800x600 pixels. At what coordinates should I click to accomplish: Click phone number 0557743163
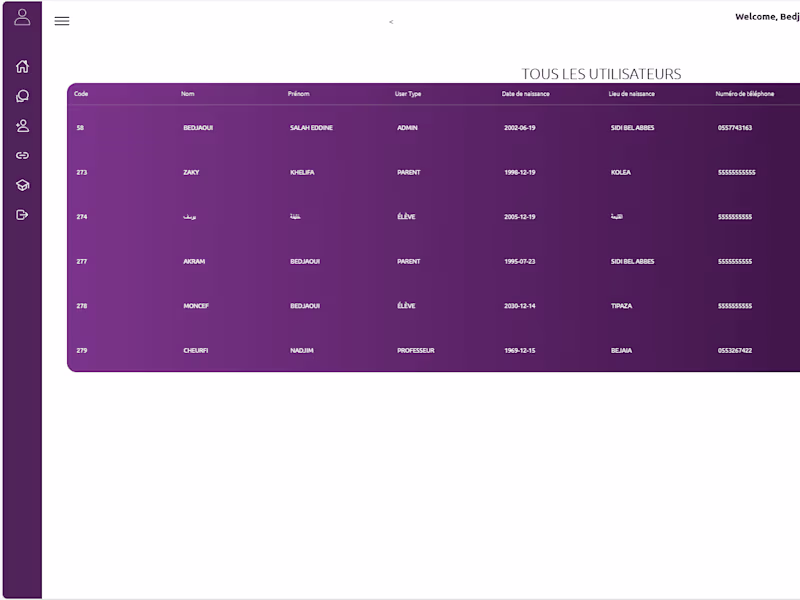click(735, 128)
